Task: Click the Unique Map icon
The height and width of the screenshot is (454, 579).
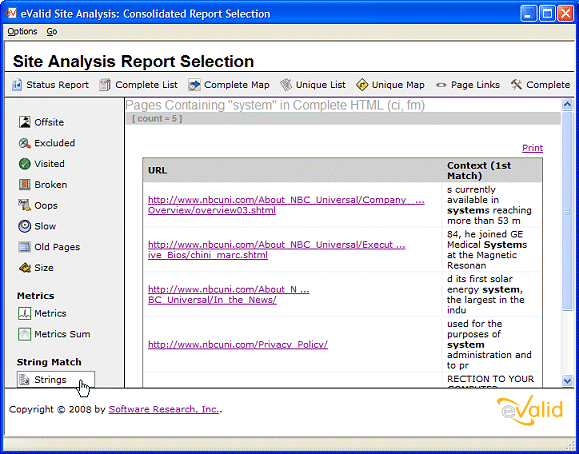Action: 362,85
